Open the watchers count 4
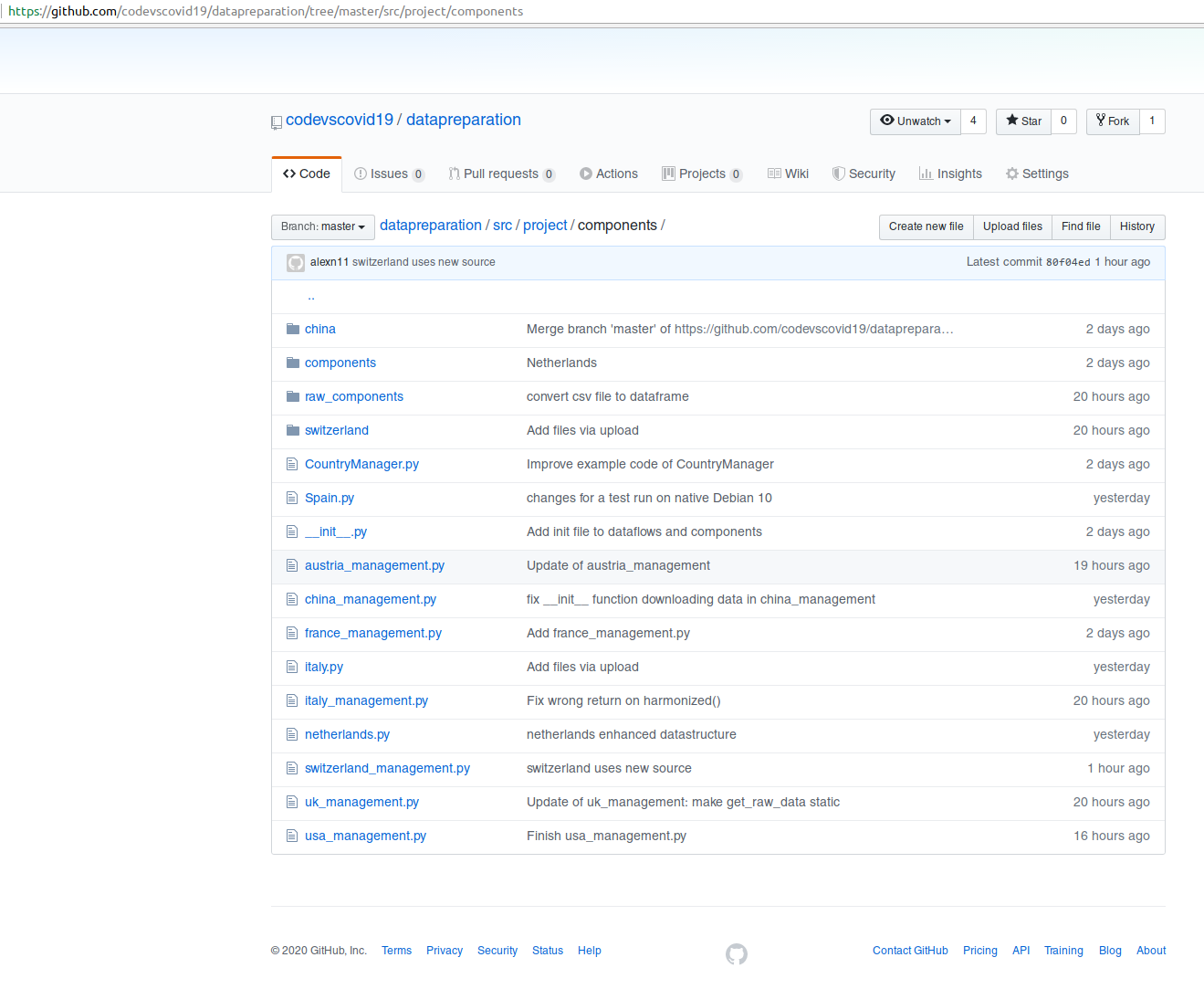The height and width of the screenshot is (989, 1204). tap(973, 121)
